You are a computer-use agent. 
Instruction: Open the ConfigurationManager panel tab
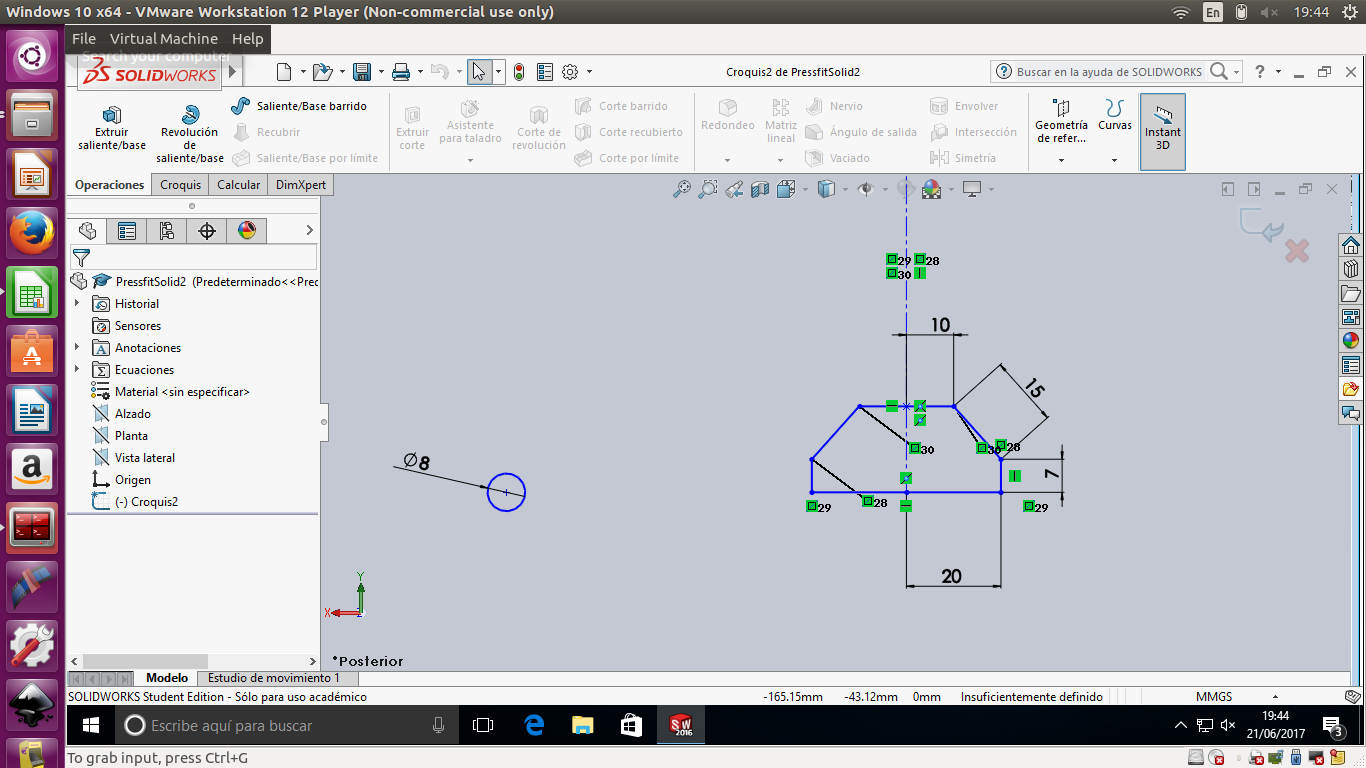pyautogui.click(x=167, y=231)
